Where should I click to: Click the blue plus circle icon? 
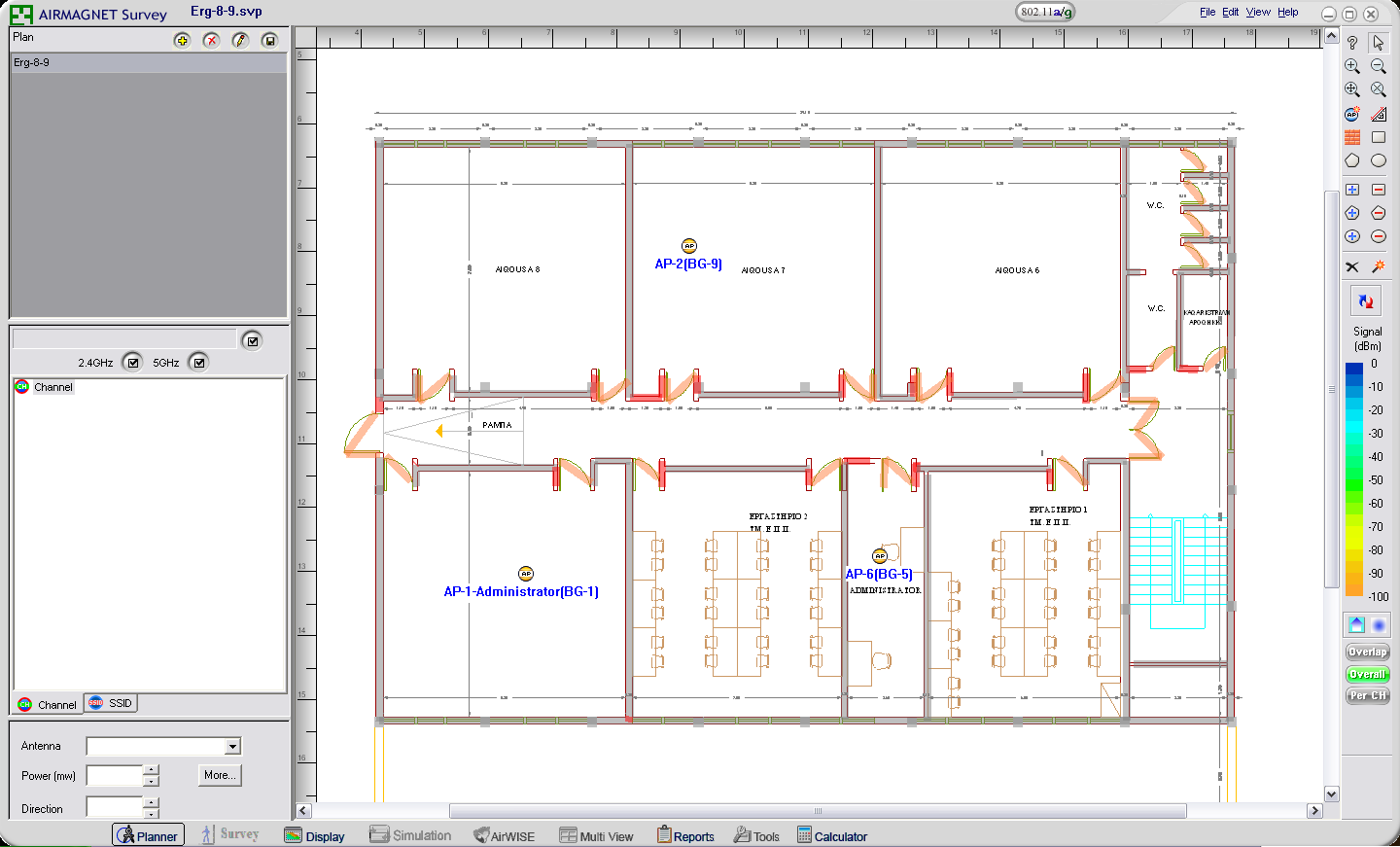(x=1352, y=236)
